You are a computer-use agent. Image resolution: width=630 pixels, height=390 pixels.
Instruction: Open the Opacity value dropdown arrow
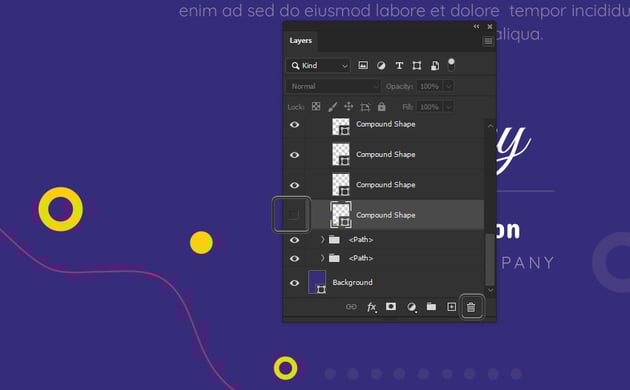(x=449, y=86)
